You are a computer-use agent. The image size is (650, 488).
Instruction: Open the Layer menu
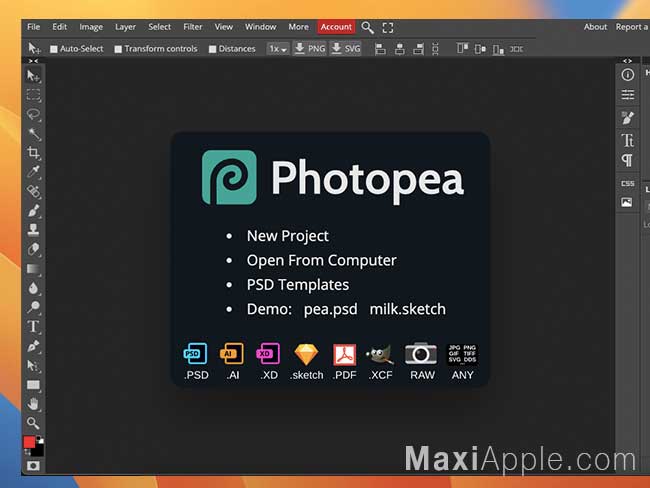[125, 27]
